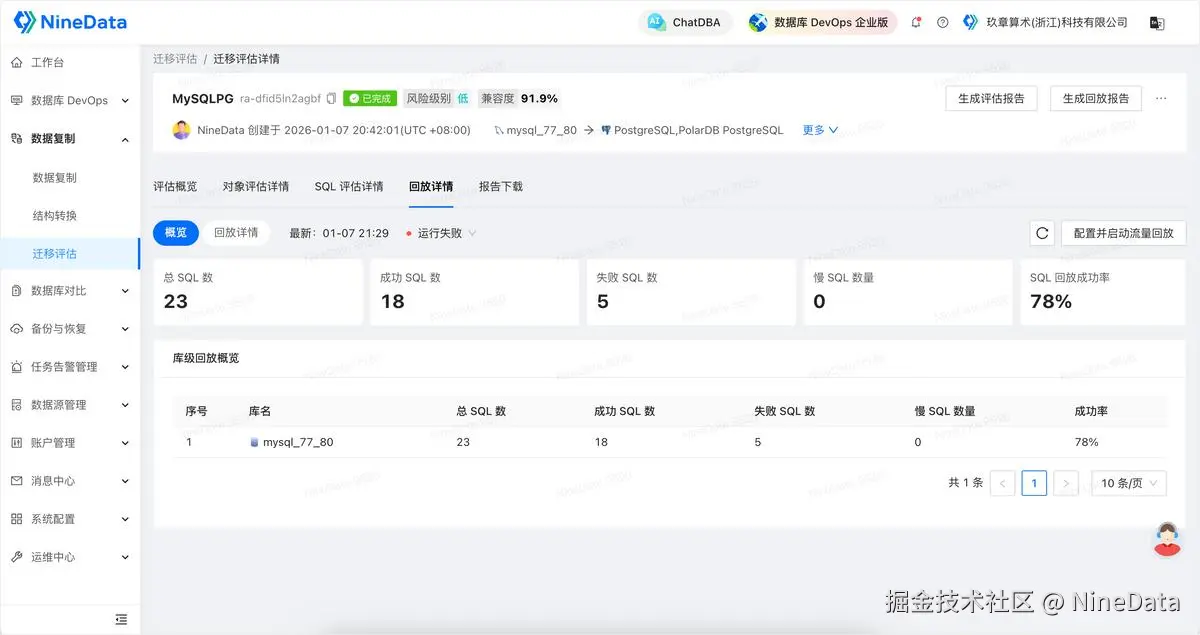The height and width of the screenshot is (635, 1200).
Task: Select the 概览 pill toggle
Action: (x=175, y=232)
